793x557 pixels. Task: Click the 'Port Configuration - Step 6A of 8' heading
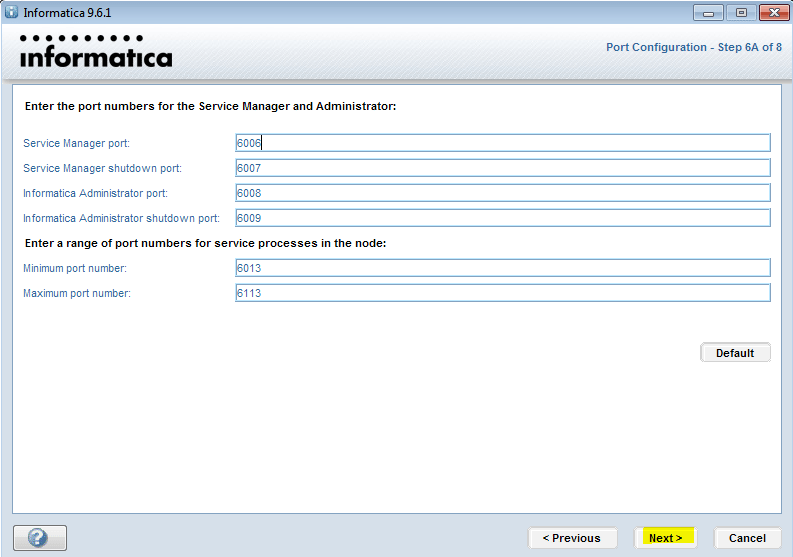pos(694,47)
